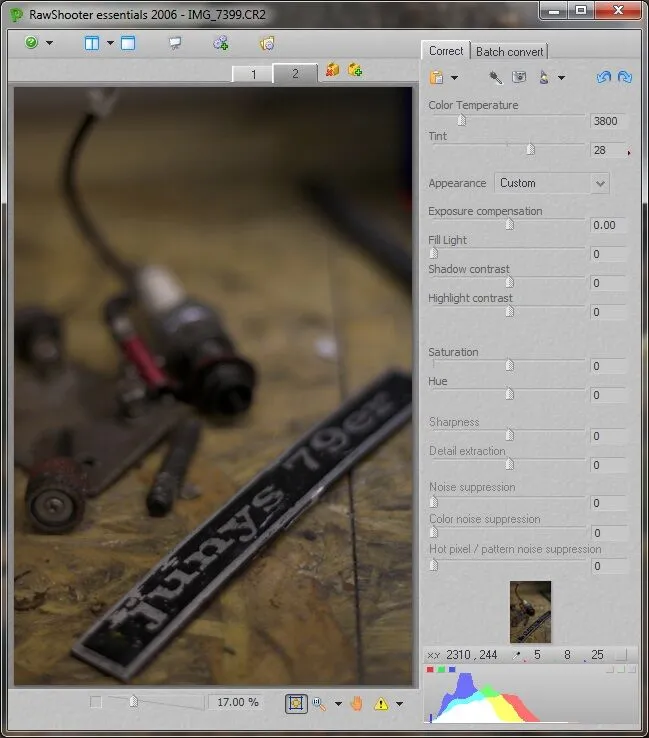Open the green checkmark flag dropdown
649x738 pixels.
pyautogui.click(x=50, y=44)
